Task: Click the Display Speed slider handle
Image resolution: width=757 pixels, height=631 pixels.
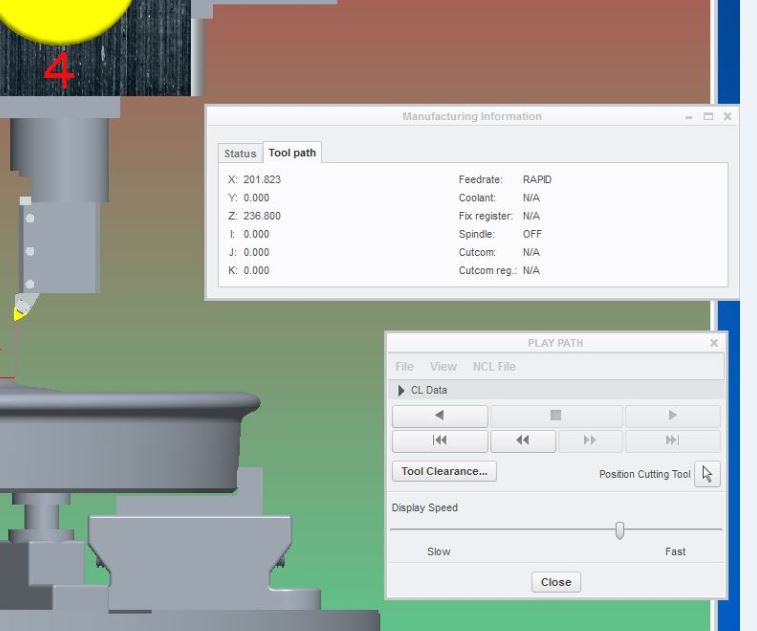Action: pyautogui.click(x=619, y=530)
